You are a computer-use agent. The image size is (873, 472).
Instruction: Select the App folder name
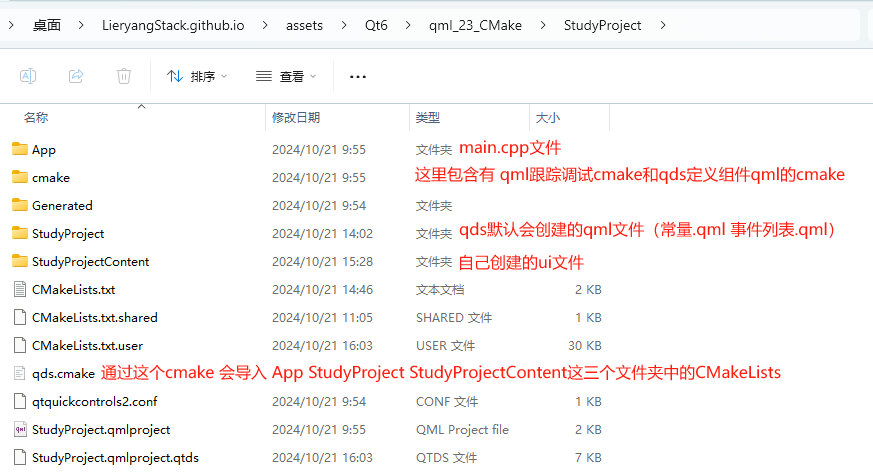(44, 150)
